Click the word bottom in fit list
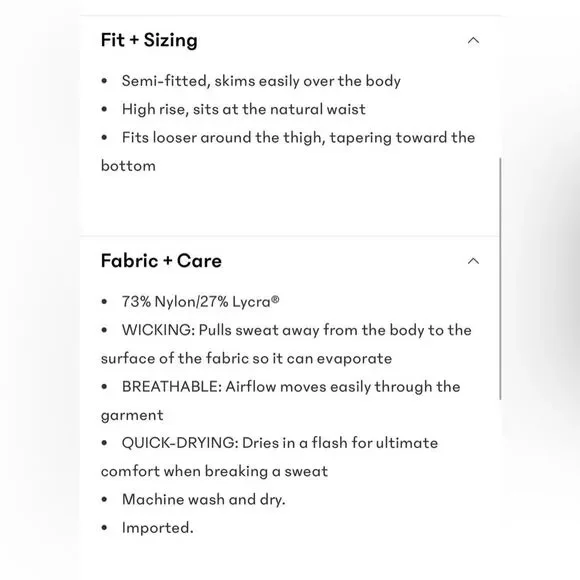 pos(128,166)
